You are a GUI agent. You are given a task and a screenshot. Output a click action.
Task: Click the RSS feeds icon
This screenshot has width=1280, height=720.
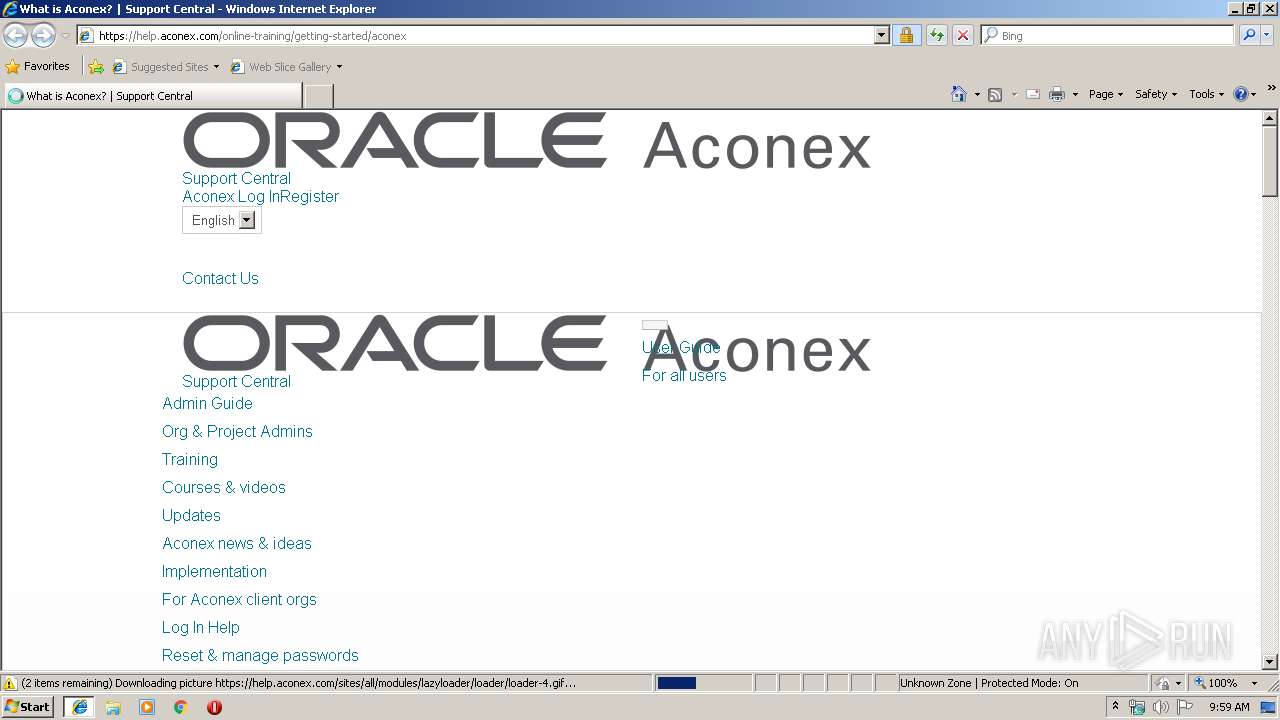tap(995, 94)
